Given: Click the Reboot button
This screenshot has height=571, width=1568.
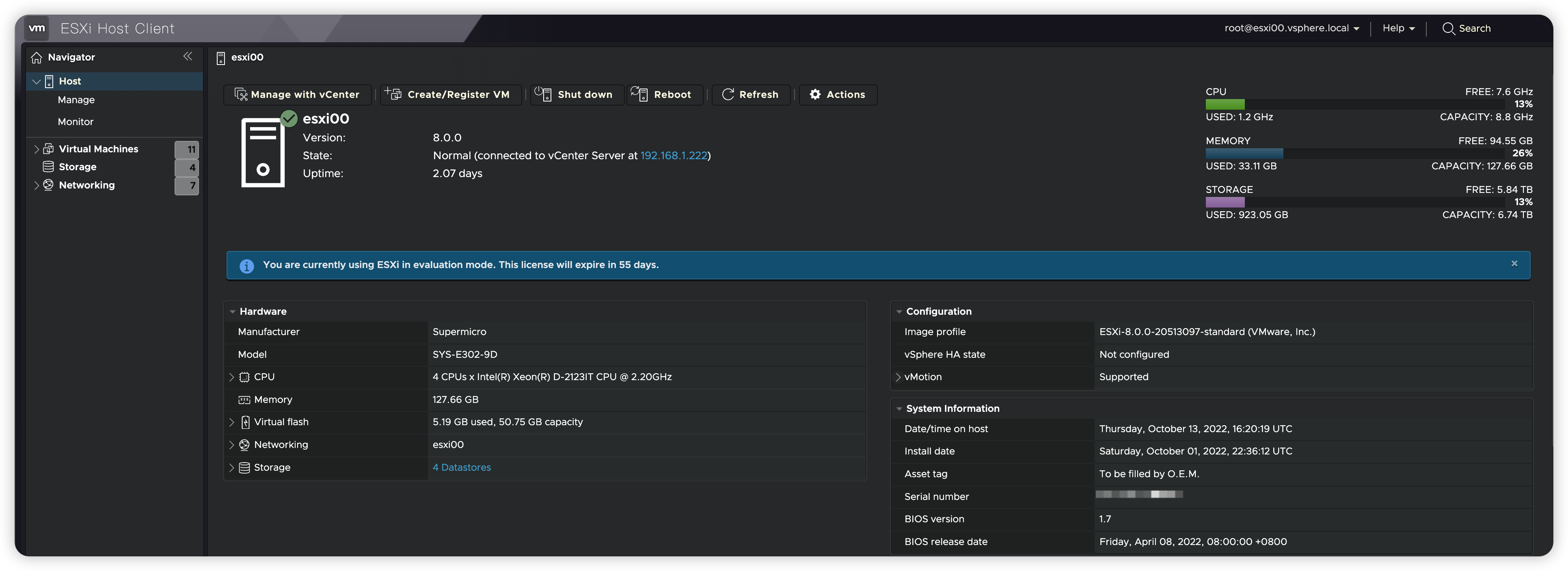Looking at the screenshot, I should (664, 94).
